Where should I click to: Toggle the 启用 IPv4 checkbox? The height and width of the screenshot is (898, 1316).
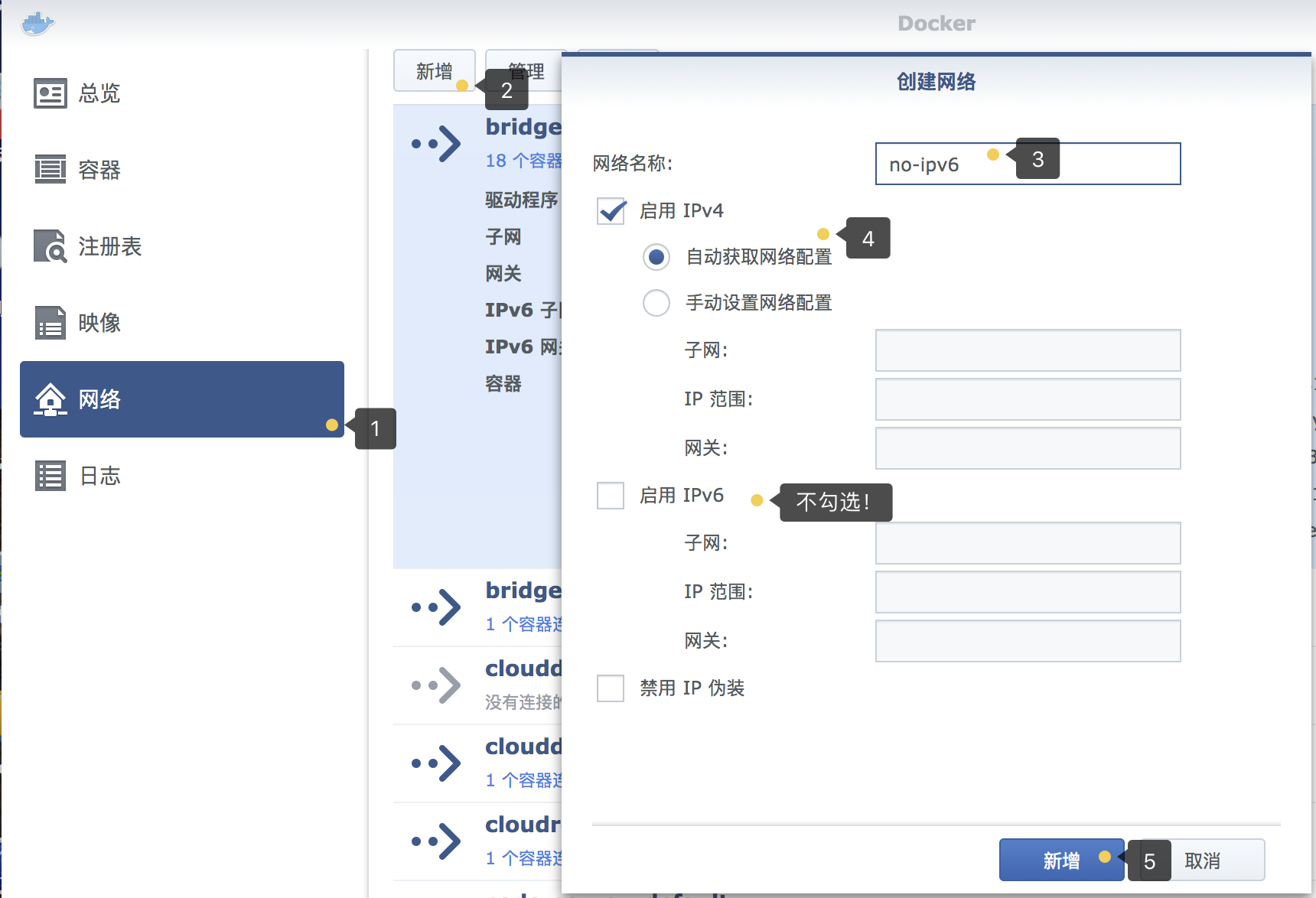click(x=611, y=210)
